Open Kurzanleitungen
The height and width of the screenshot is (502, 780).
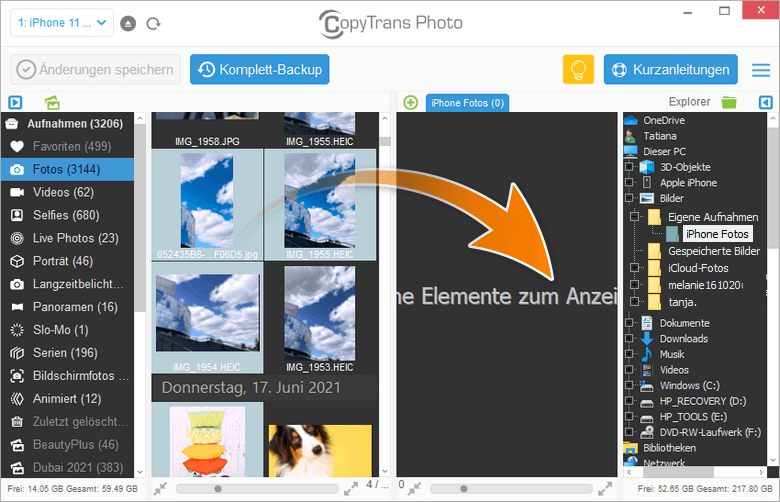671,70
